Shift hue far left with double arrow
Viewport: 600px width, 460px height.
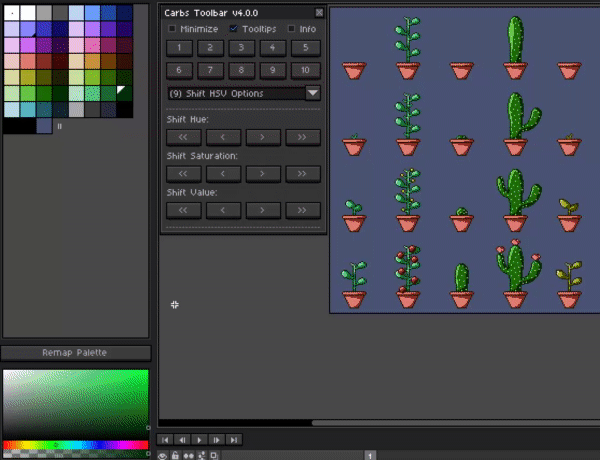[x=184, y=137]
